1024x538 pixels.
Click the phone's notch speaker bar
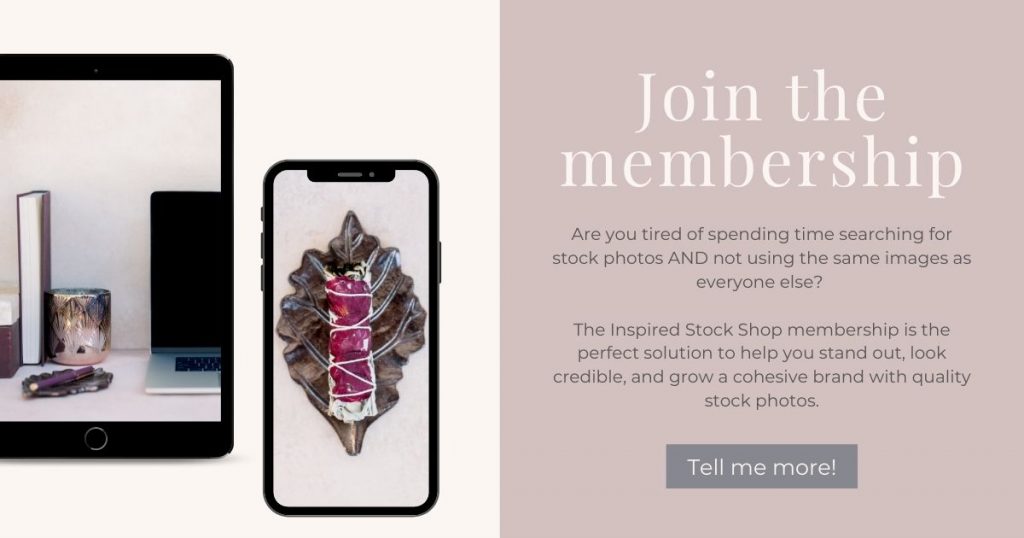[x=349, y=175]
